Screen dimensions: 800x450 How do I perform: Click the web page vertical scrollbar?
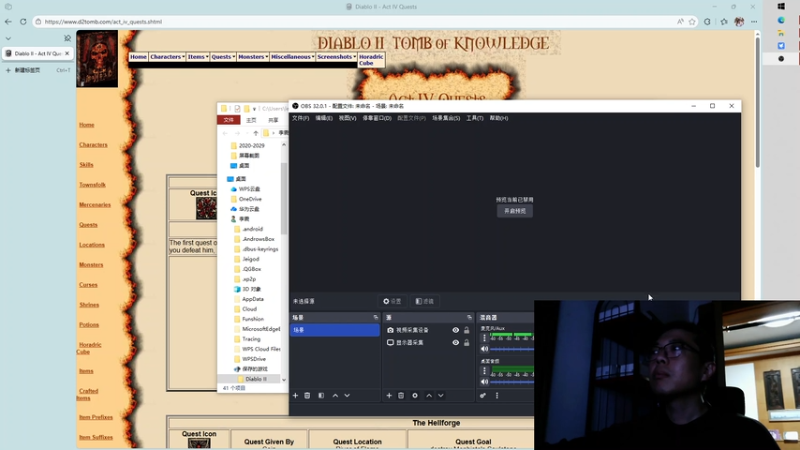coord(757,102)
